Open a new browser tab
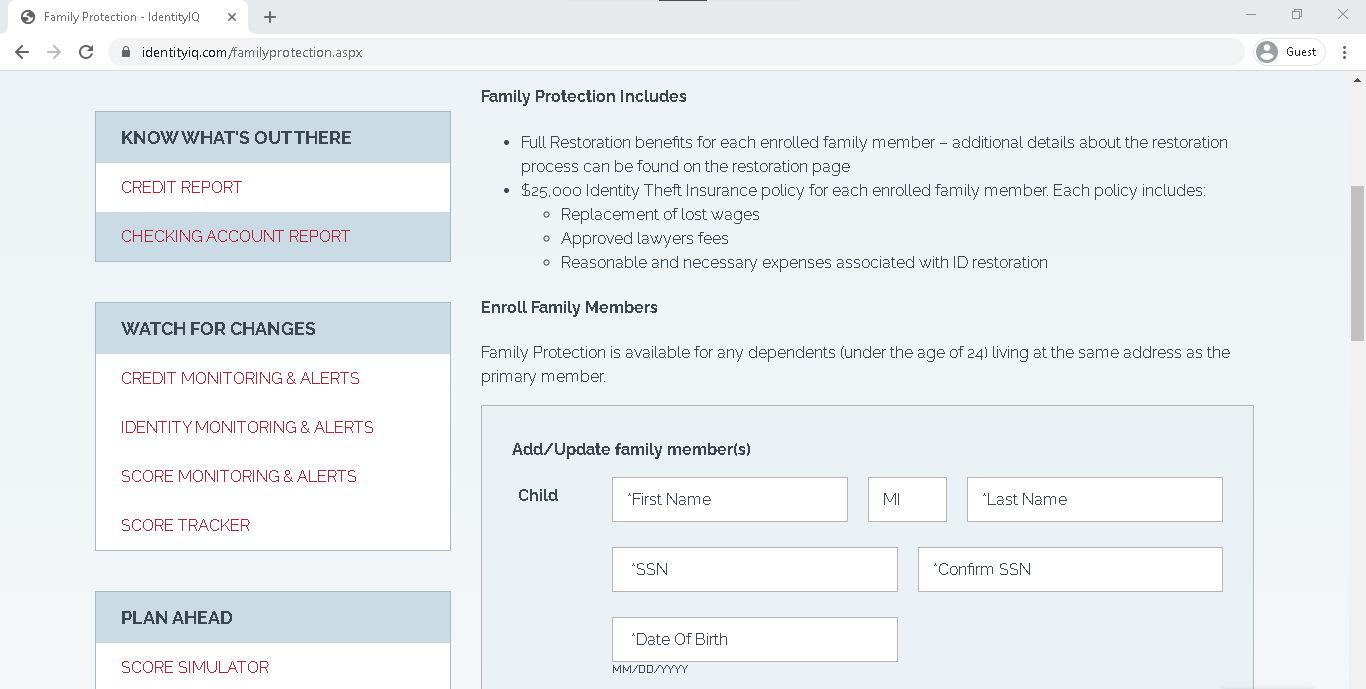The image size is (1366, 689). pos(270,16)
